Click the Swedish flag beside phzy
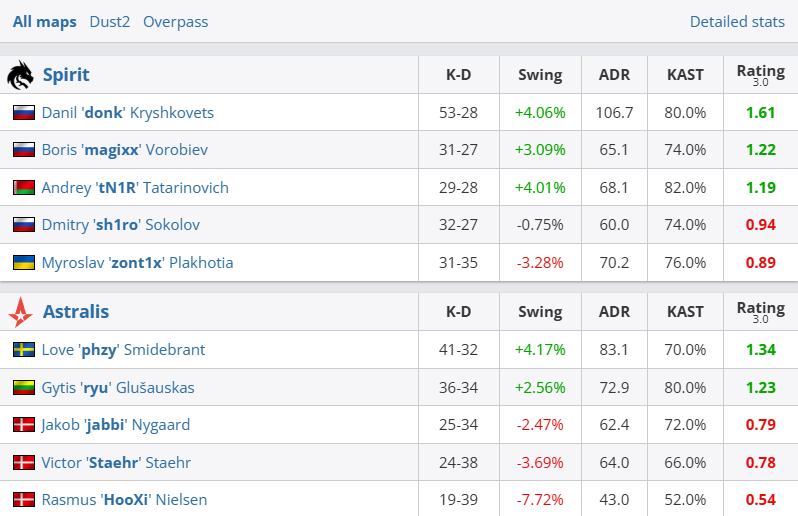798x516 pixels. coord(23,350)
